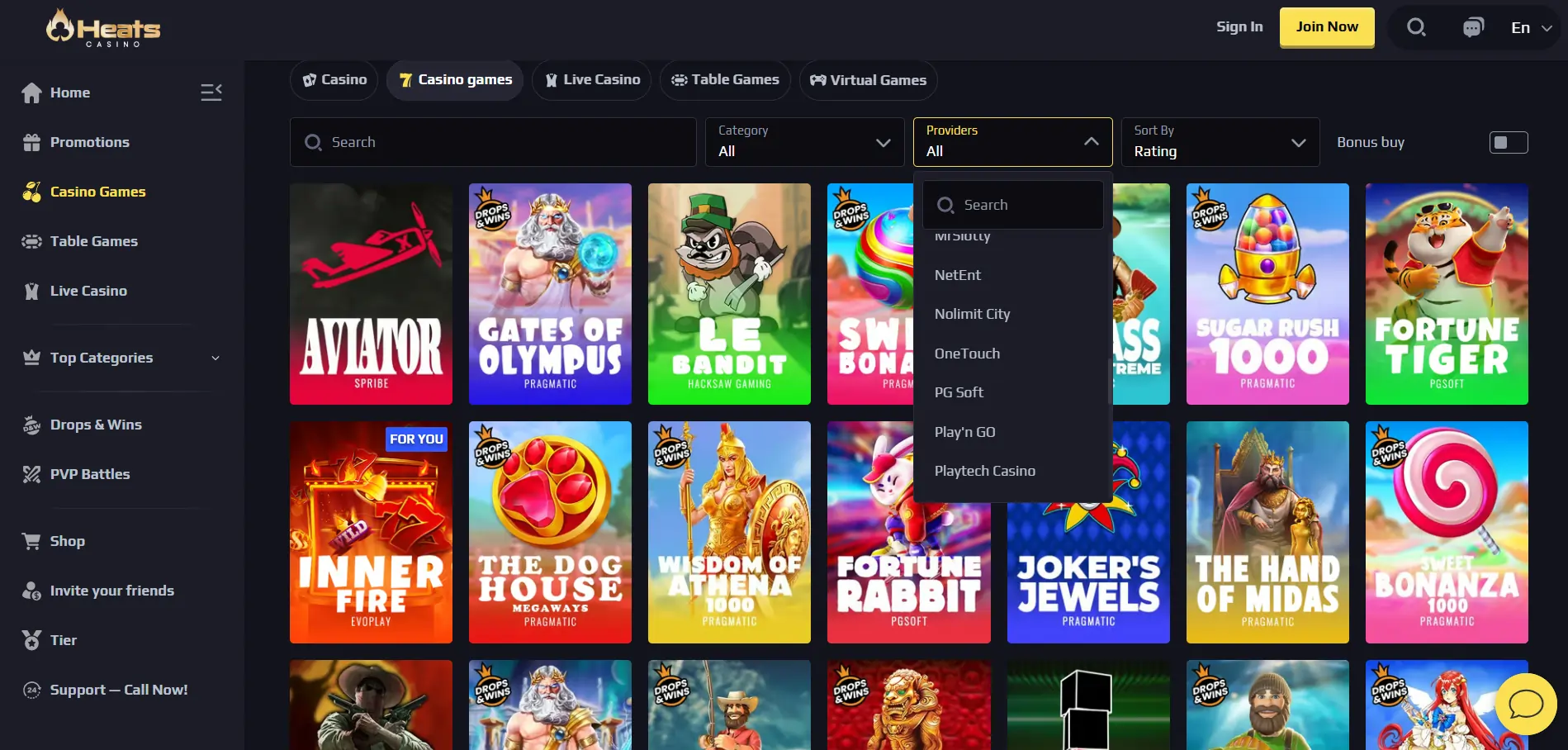Click the search magnifier icon in header
The width and height of the screenshot is (1568, 750).
(x=1416, y=27)
